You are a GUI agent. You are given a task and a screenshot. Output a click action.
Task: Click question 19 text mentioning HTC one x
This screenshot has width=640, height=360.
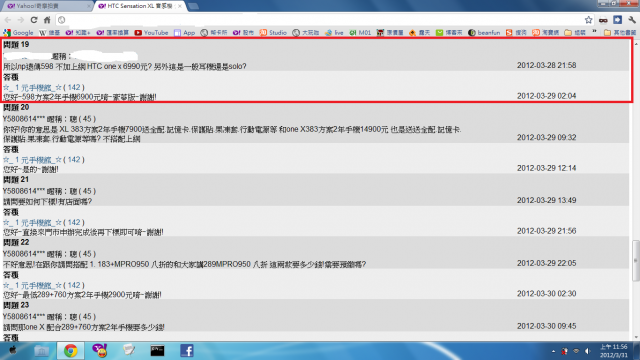[124, 67]
